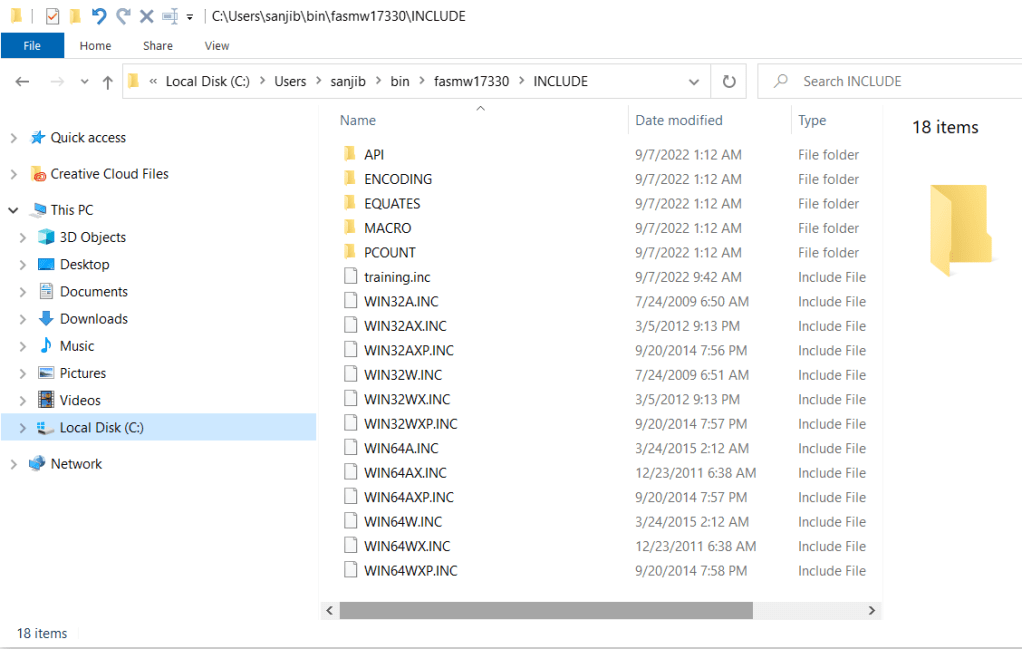Collapse the This PC tree node
This screenshot has width=1022, height=649.
click(13, 210)
